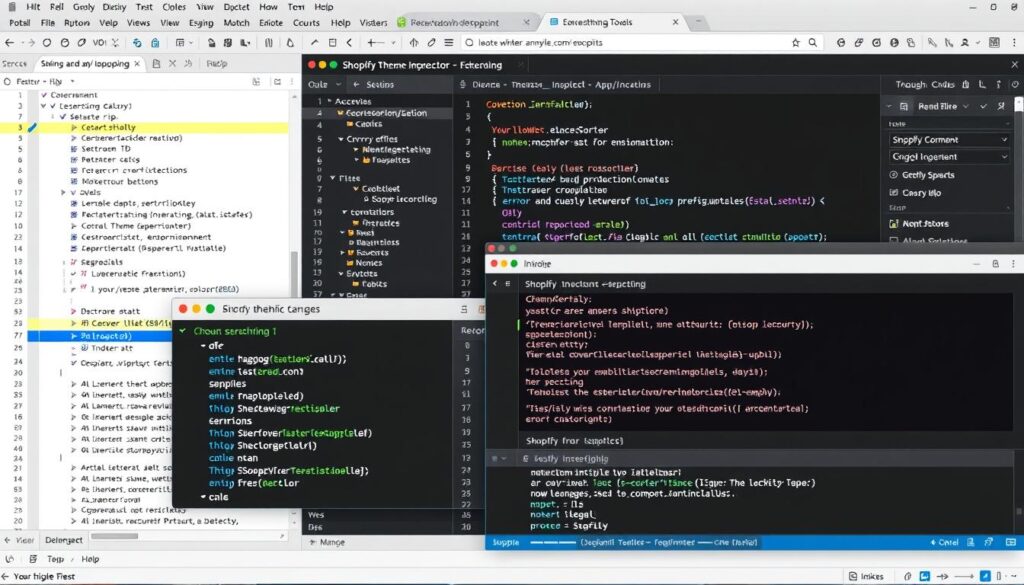Screen dimensions: 1024x585
Task: Collapse the Accevies tree node
Action: tap(330, 101)
